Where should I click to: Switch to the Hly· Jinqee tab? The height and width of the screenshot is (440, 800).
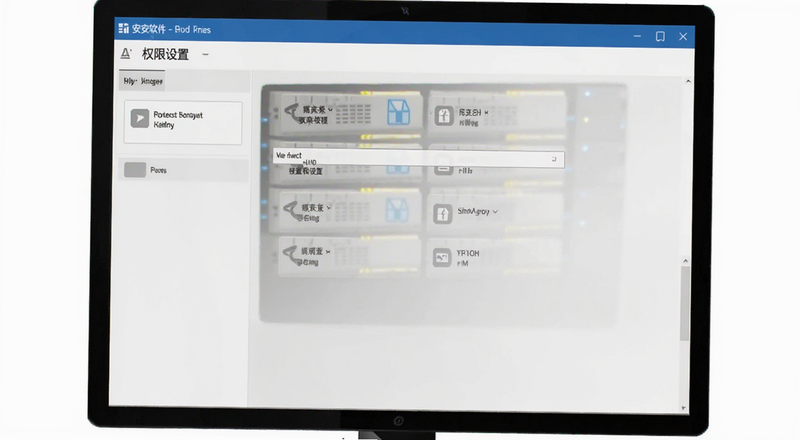click(142, 81)
